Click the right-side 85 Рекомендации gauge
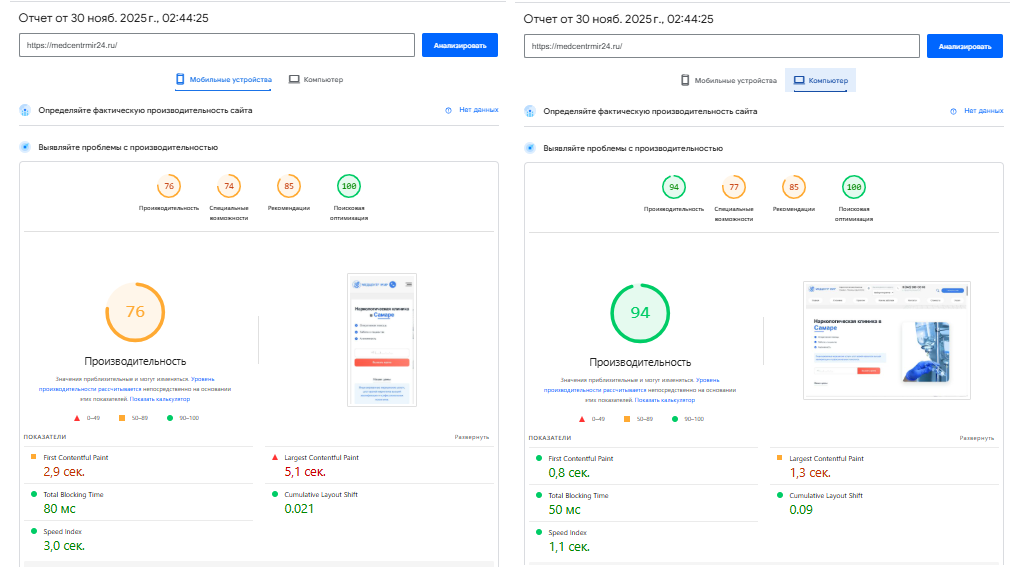Screen dimensions: 1024x567 [x=793, y=187]
